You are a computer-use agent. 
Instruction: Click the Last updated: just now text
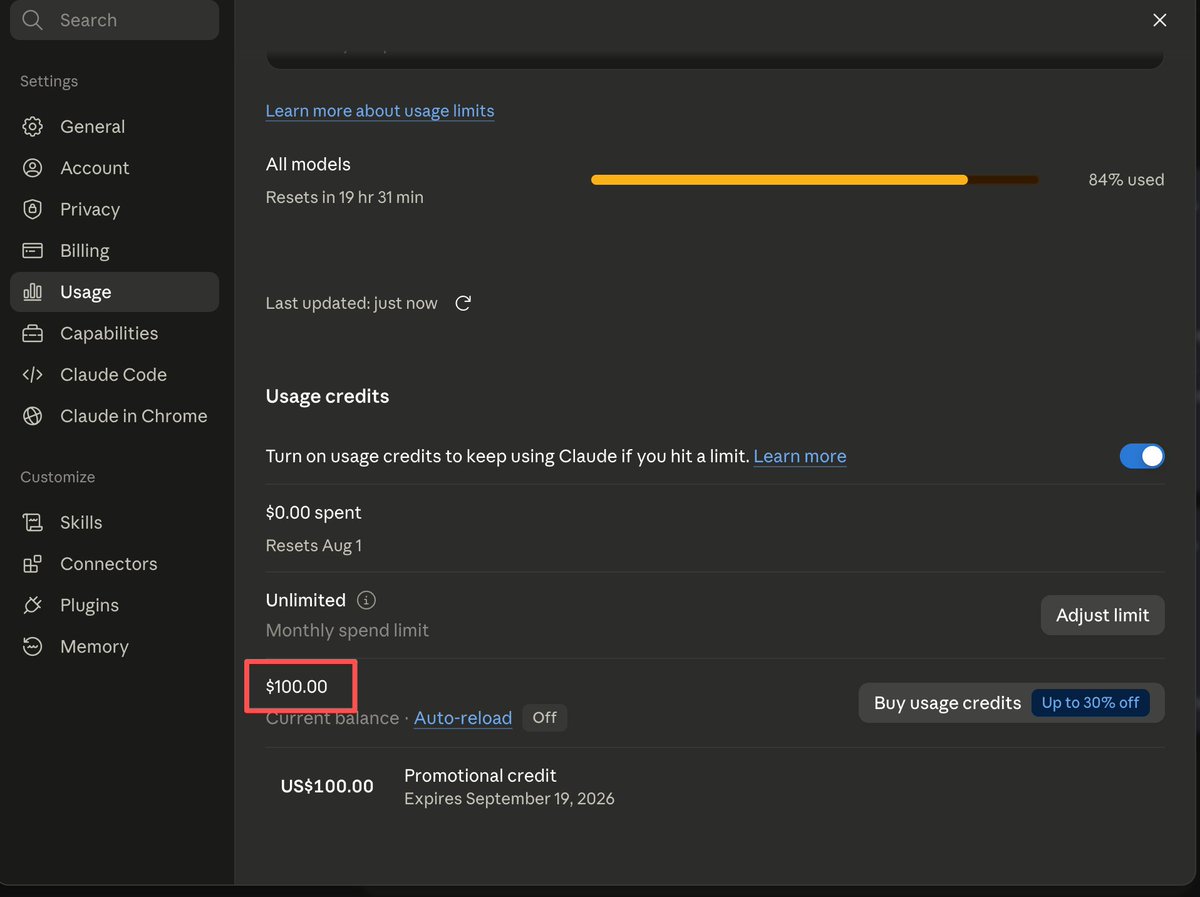point(352,303)
